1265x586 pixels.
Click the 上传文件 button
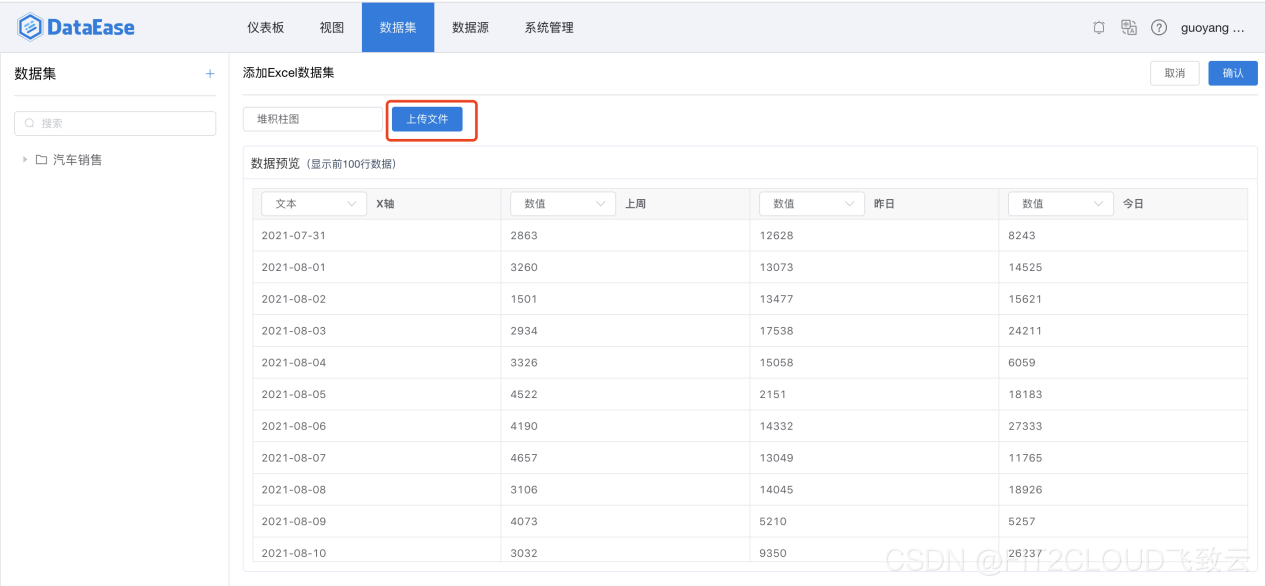tap(427, 119)
